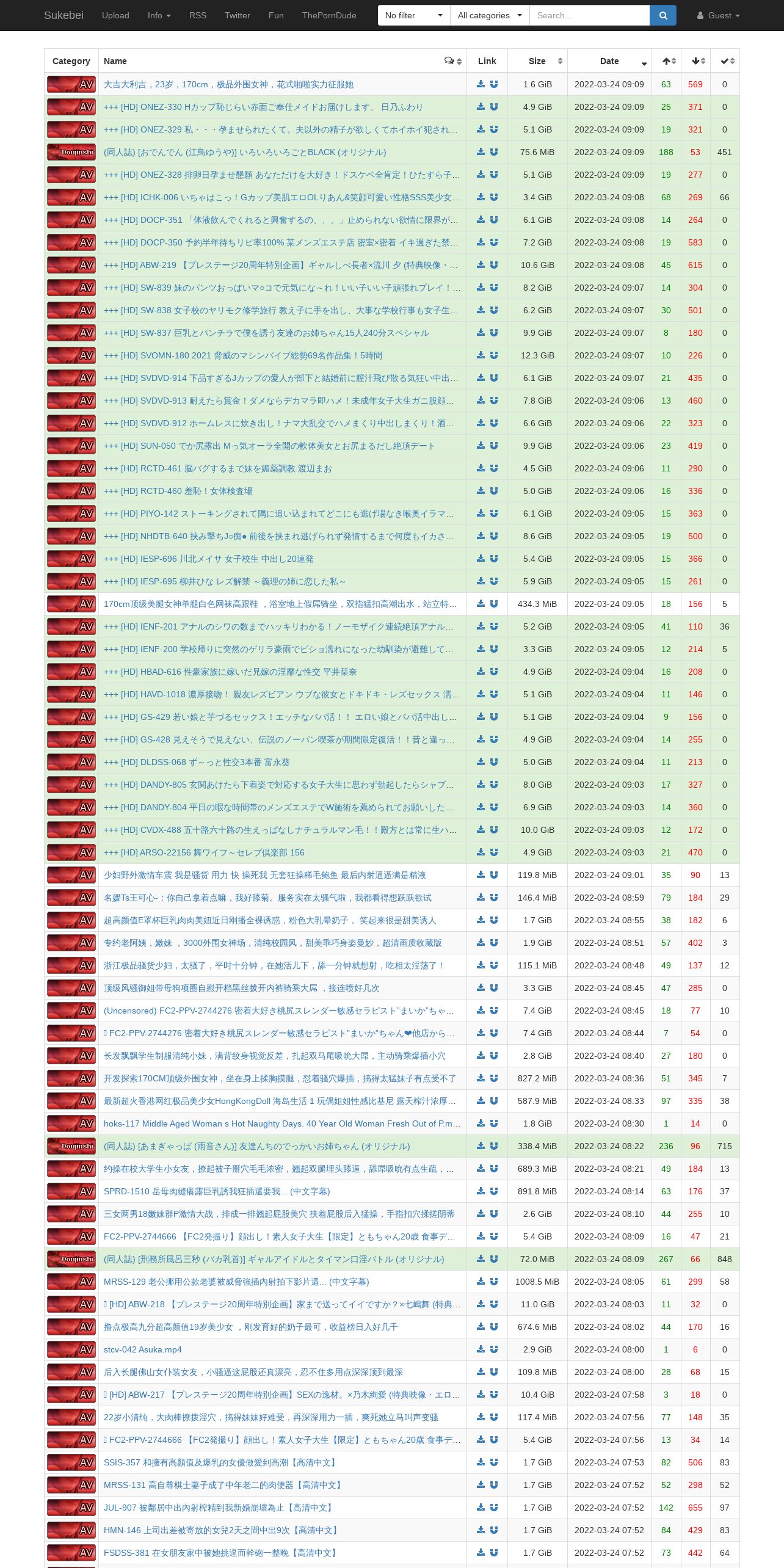Expand the Info menu in navbar

pyautogui.click(x=159, y=15)
